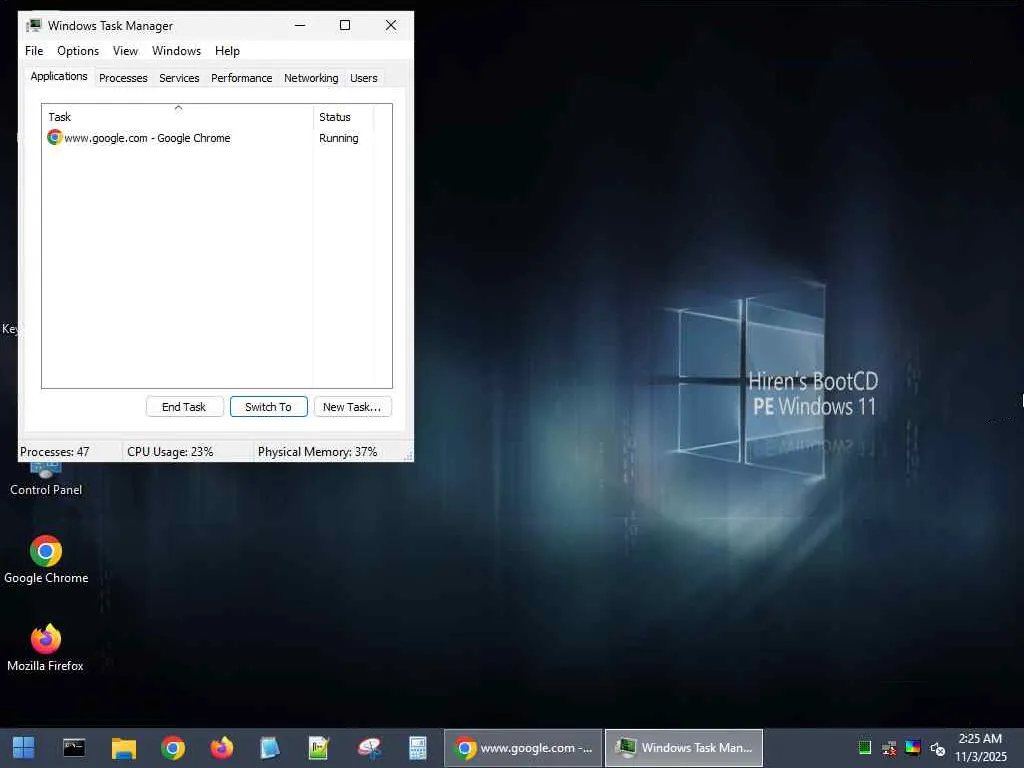1024x768 pixels.
Task: Click the Switch To button
Action: [x=268, y=407]
